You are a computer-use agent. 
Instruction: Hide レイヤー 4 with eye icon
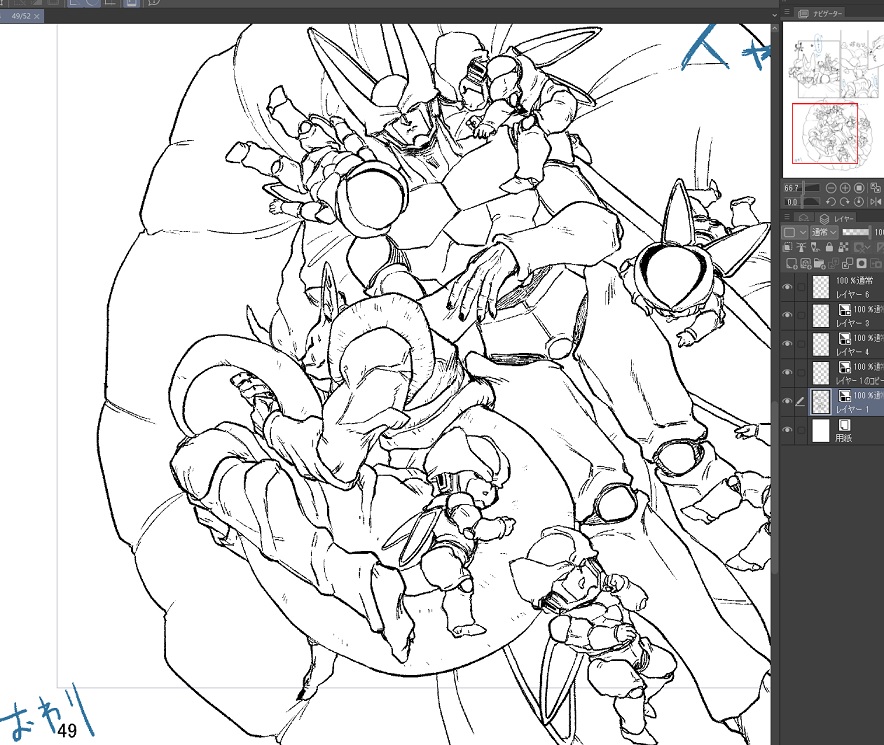(788, 344)
